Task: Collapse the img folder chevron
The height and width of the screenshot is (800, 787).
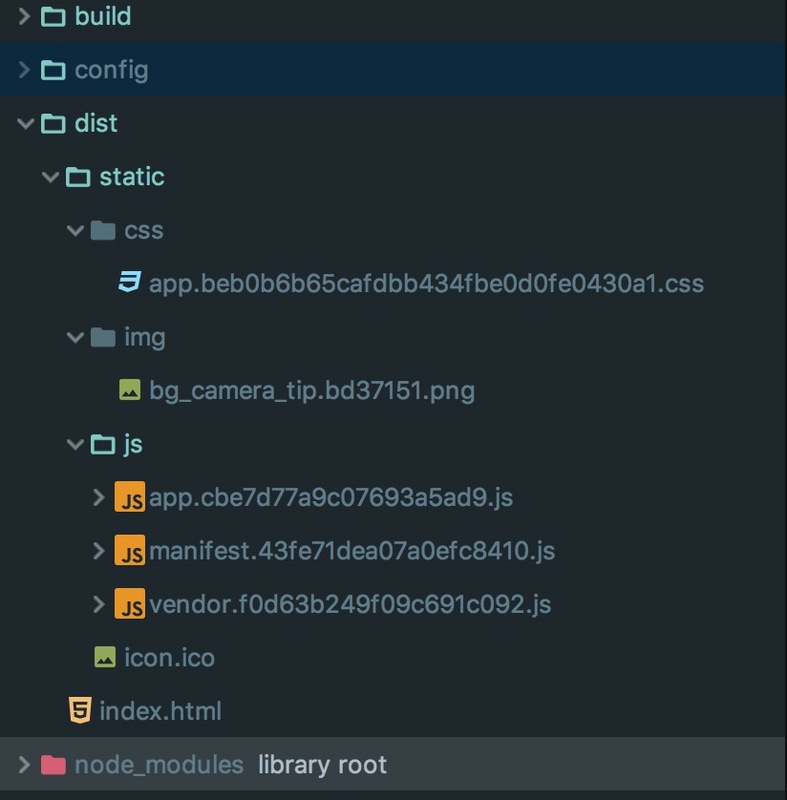Action: 75,337
